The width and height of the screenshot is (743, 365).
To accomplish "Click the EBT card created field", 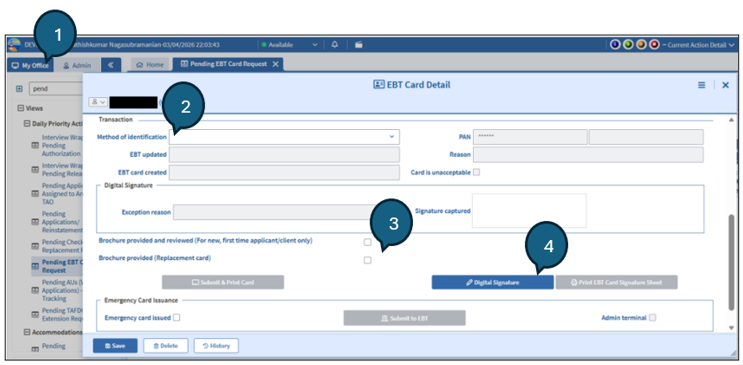I will click(x=284, y=173).
